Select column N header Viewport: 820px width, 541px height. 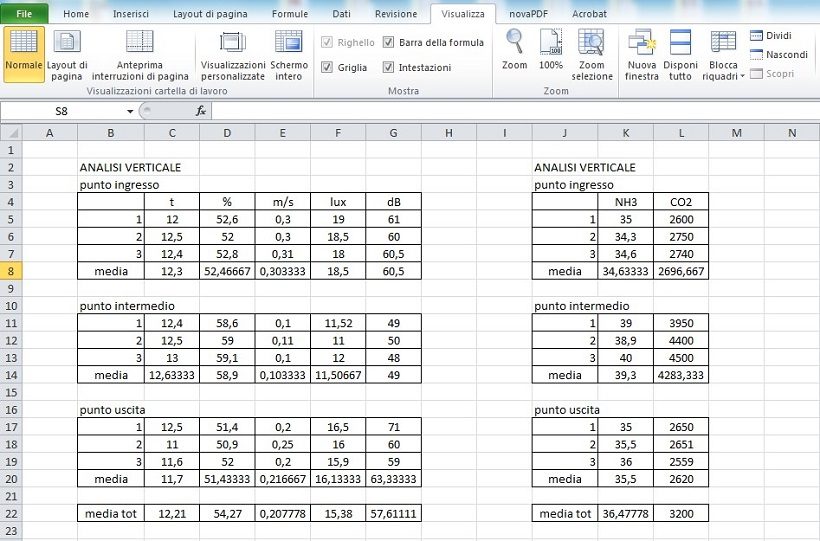pos(792,133)
